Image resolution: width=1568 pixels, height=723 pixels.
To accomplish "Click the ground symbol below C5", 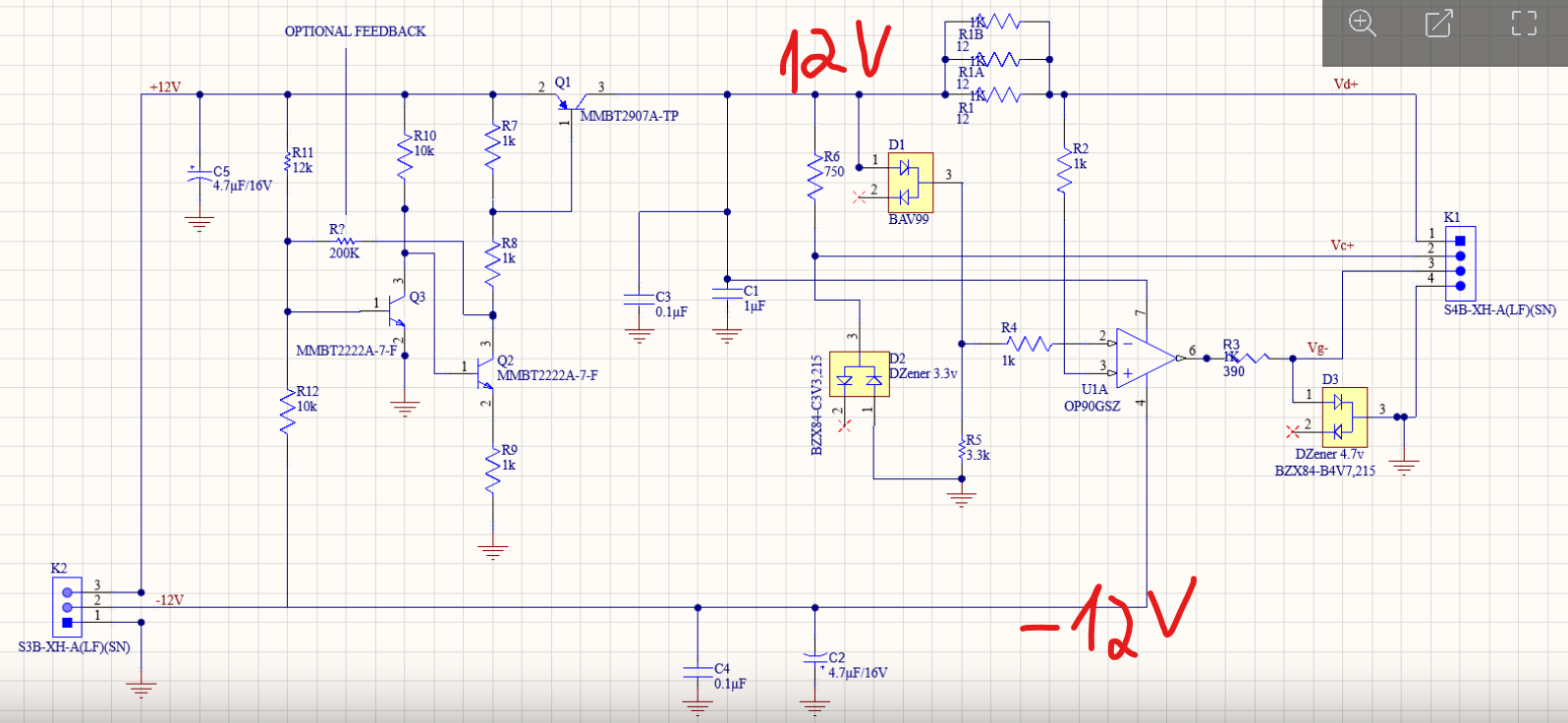I will tap(199, 225).
